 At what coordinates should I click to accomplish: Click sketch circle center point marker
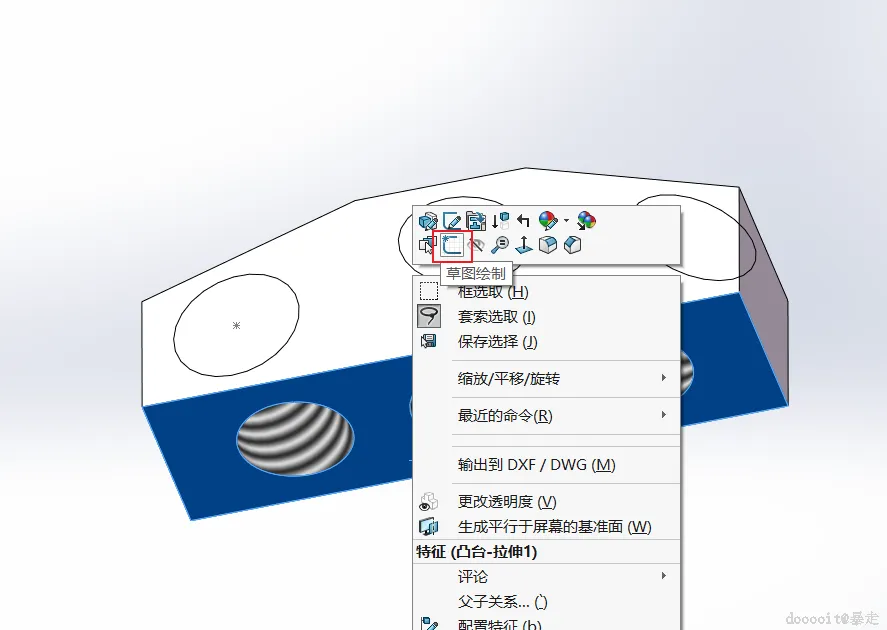tap(236, 325)
